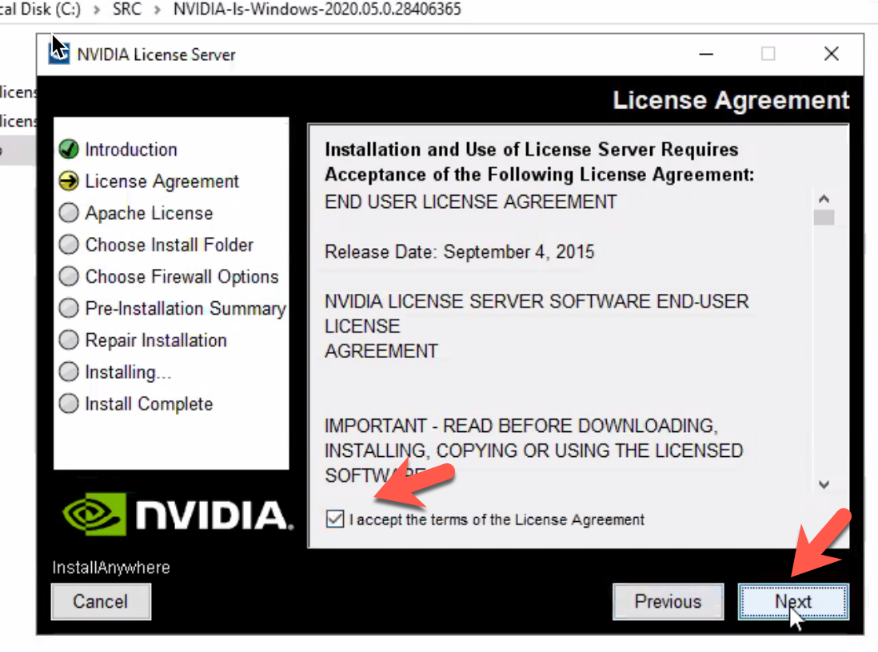Image resolution: width=878 pixels, height=652 pixels.
Task: Click the Release Date: September 4, 2015 text
Action: tap(459, 252)
